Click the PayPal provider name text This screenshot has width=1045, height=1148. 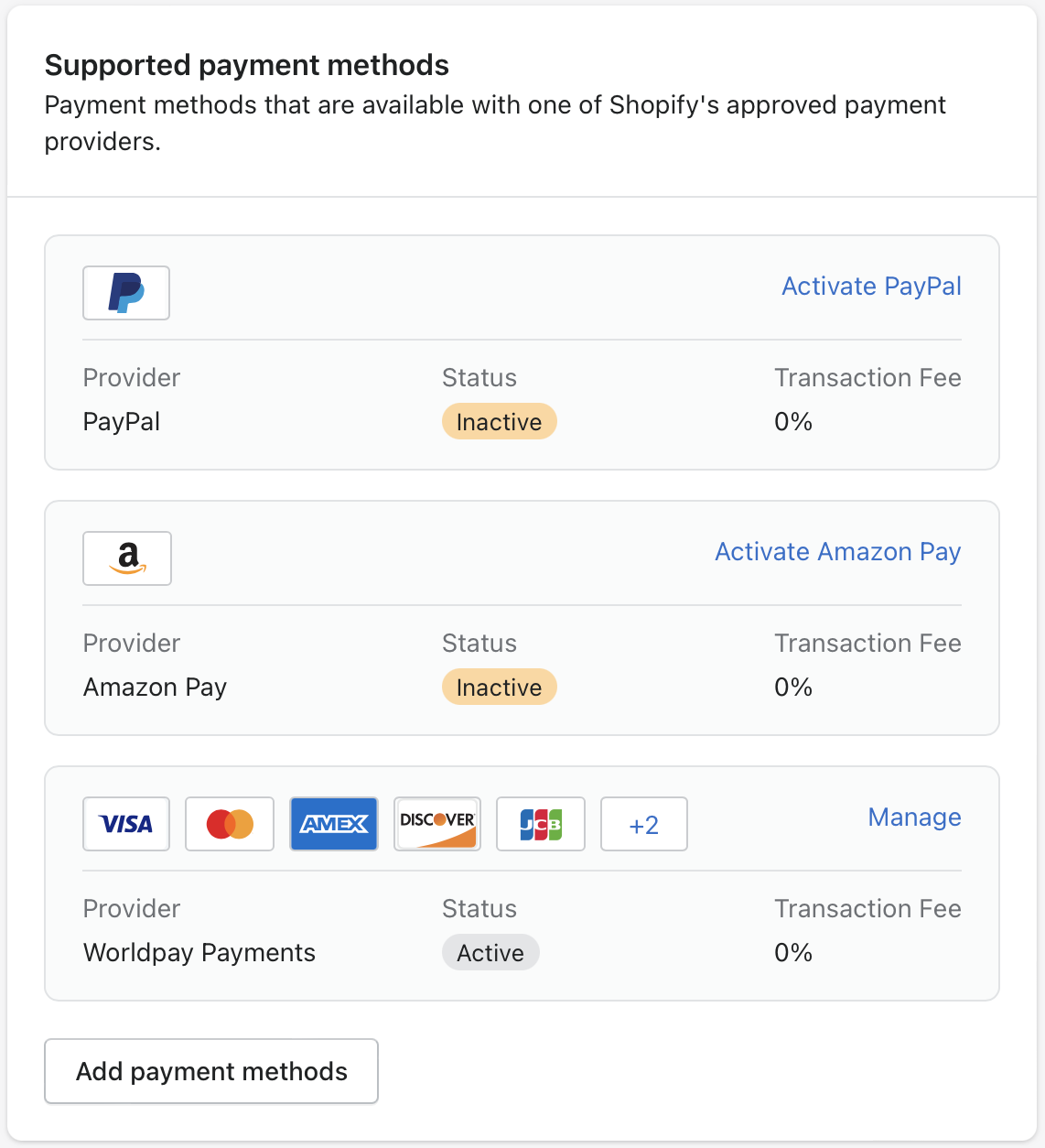pyautogui.click(x=122, y=422)
